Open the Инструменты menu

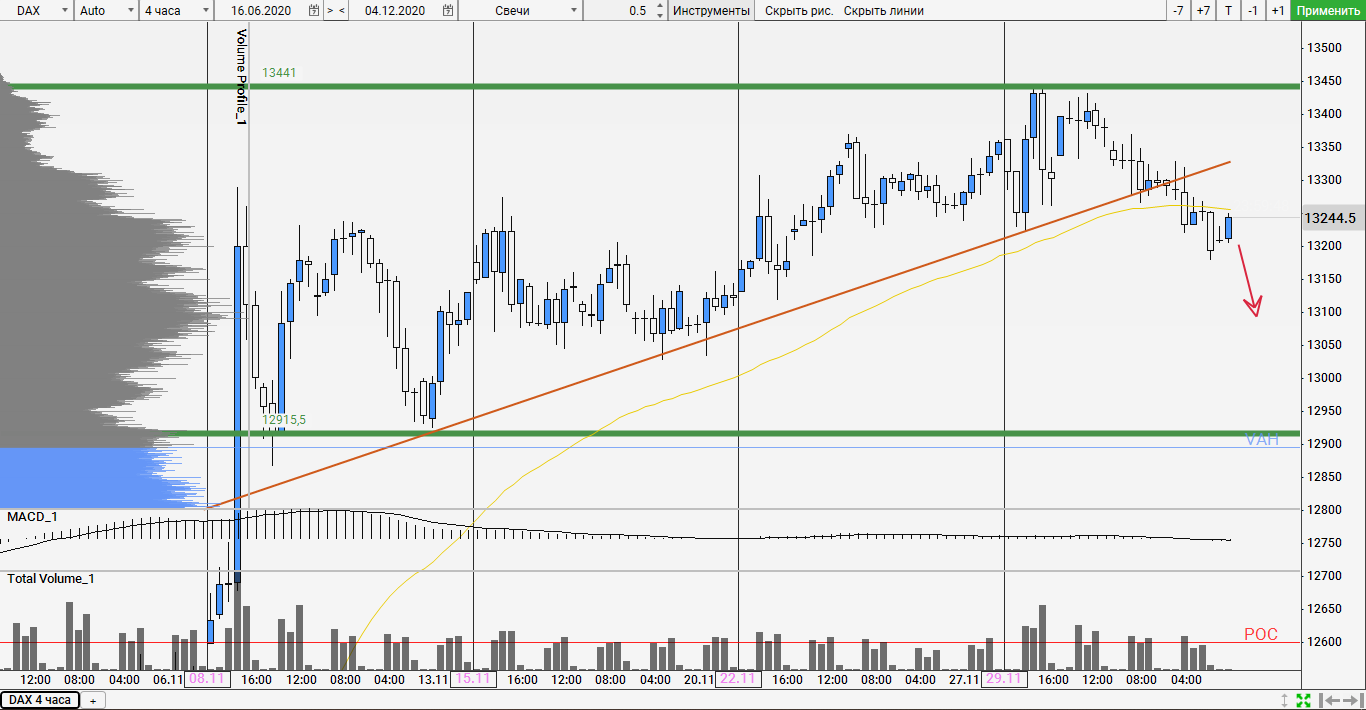pyautogui.click(x=711, y=11)
